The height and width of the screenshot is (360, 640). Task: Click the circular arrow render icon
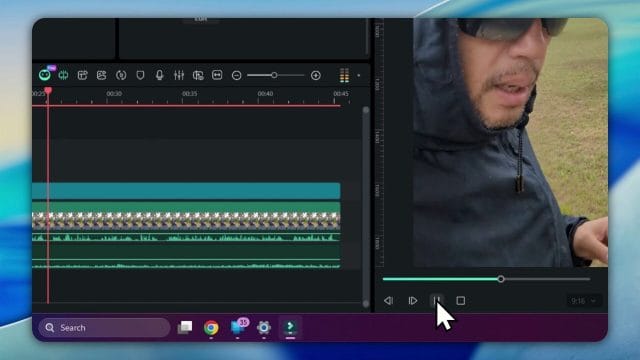(x=121, y=75)
